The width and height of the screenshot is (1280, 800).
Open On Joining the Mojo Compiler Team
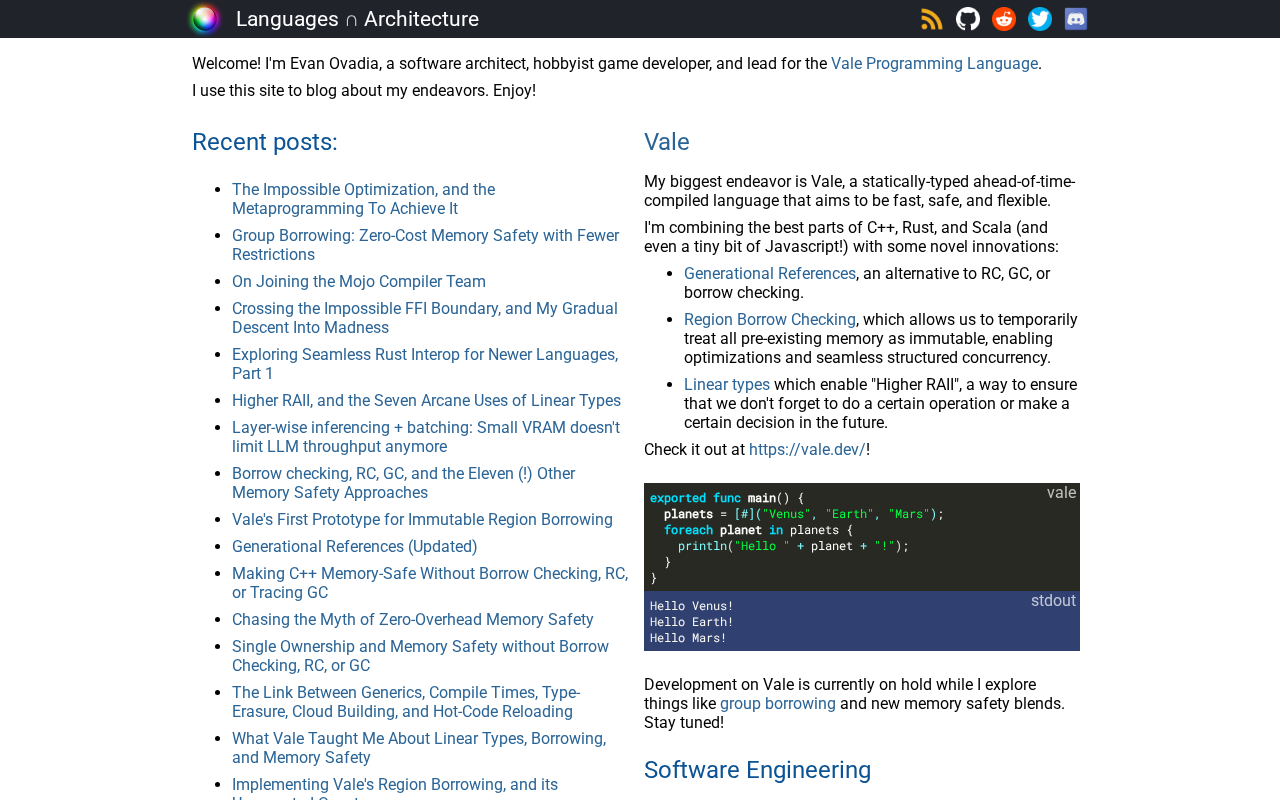click(x=359, y=282)
